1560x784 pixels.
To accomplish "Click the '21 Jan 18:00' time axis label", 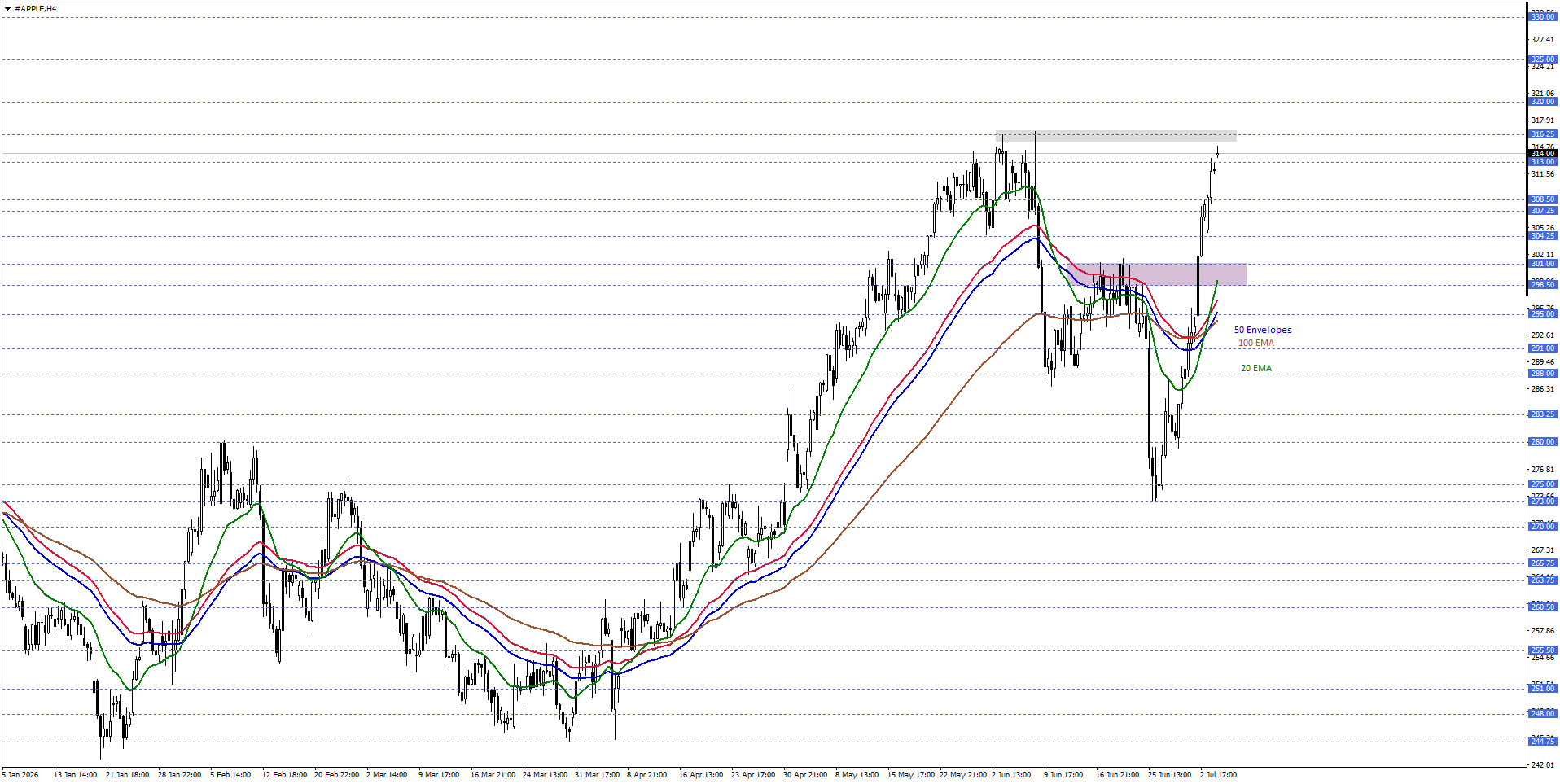I will (x=127, y=774).
